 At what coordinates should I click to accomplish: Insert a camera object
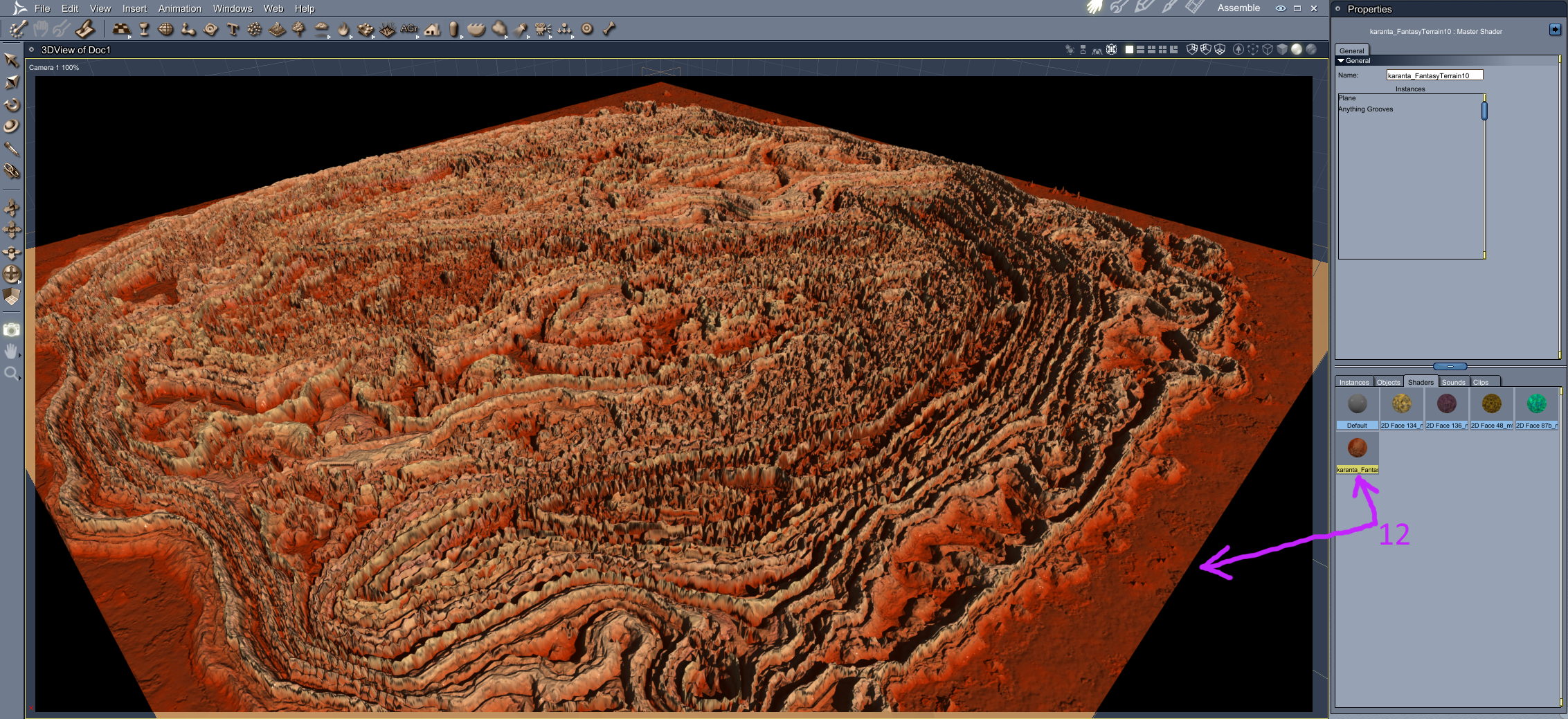tap(543, 29)
